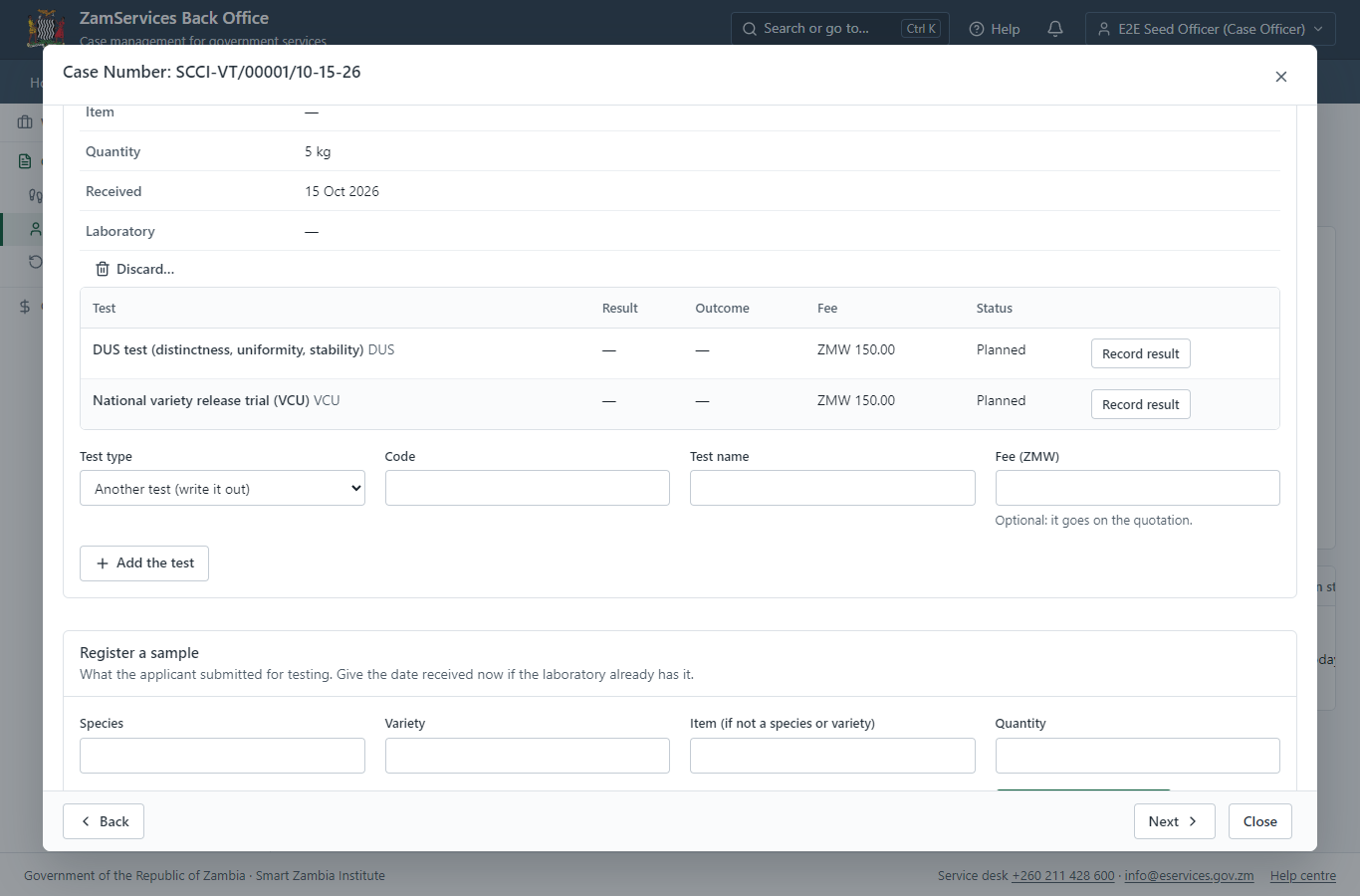This screenshot has height=896, width=1360.
Task: Go to the previous step with Back
Action: [x=104, y=821]
